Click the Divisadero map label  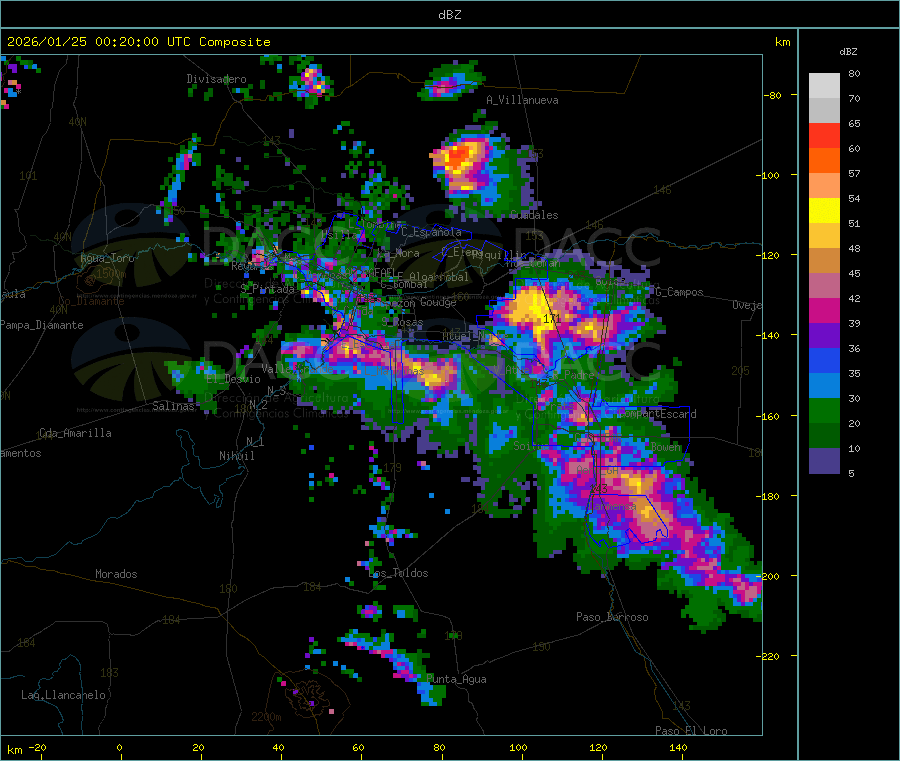(x=216, y=79)
